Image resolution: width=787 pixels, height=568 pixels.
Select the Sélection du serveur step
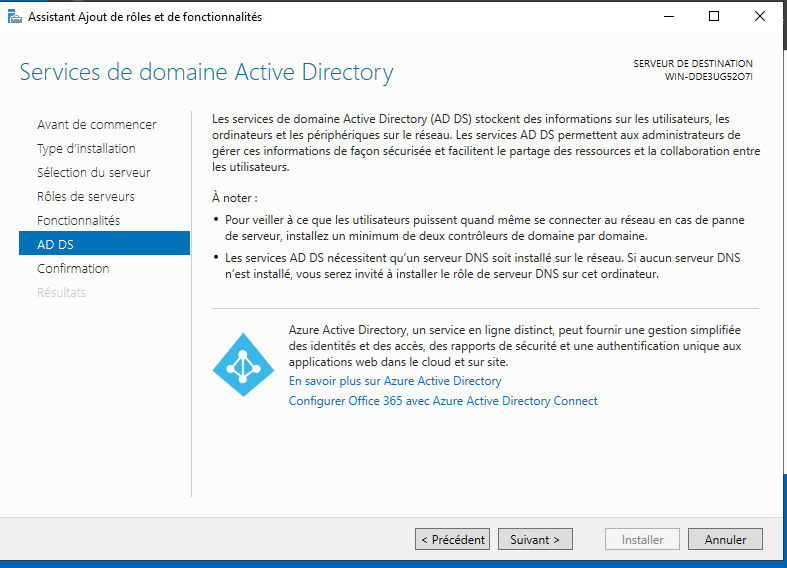94,173
